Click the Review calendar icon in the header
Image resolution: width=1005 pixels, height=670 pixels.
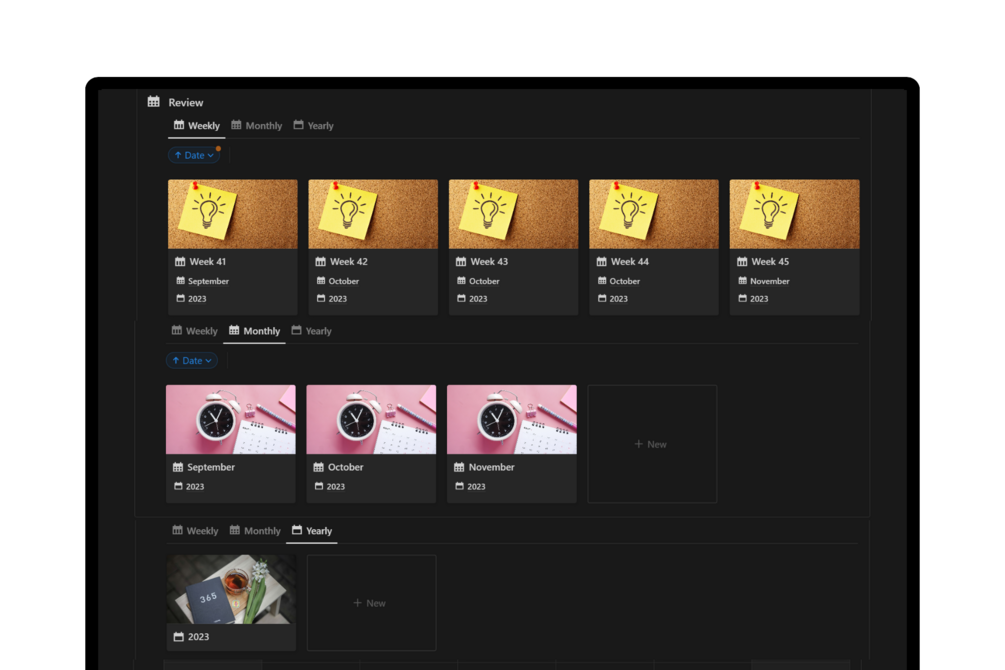click(153, 101)
